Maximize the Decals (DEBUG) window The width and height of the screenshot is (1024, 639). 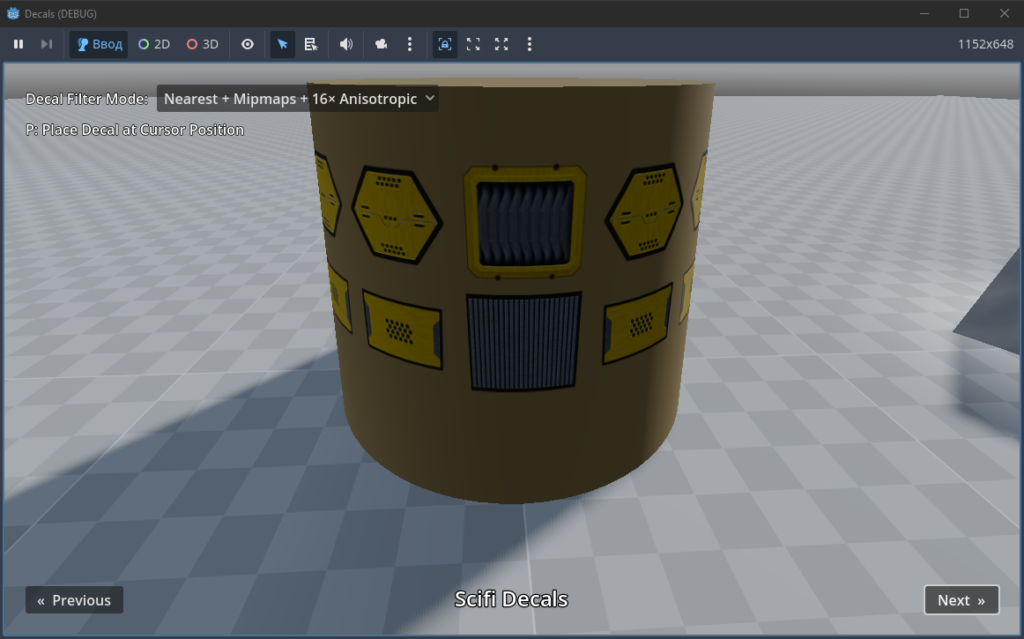[x=964, y=14]
